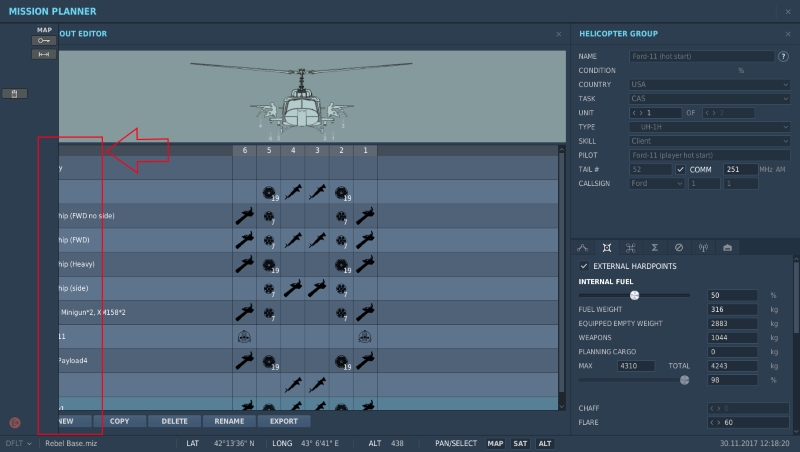The image size is (800, 452).
Task: Open the TASK dropdown showing CAS
Action: [710, 98]
